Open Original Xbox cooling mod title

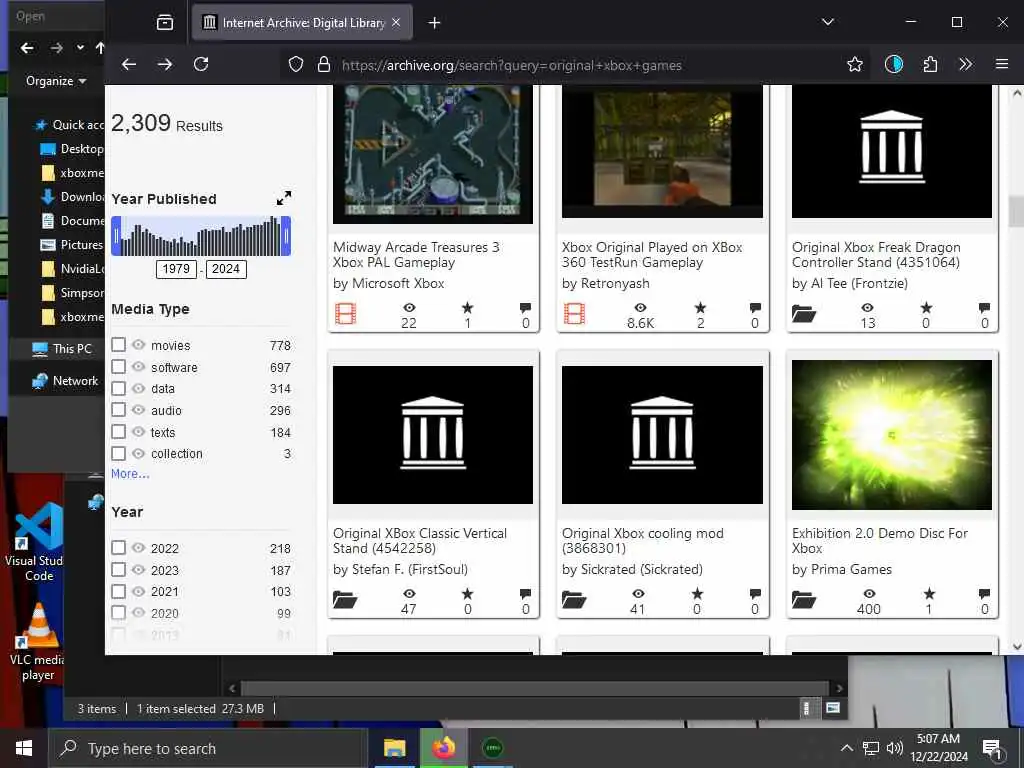coord(643,541)
